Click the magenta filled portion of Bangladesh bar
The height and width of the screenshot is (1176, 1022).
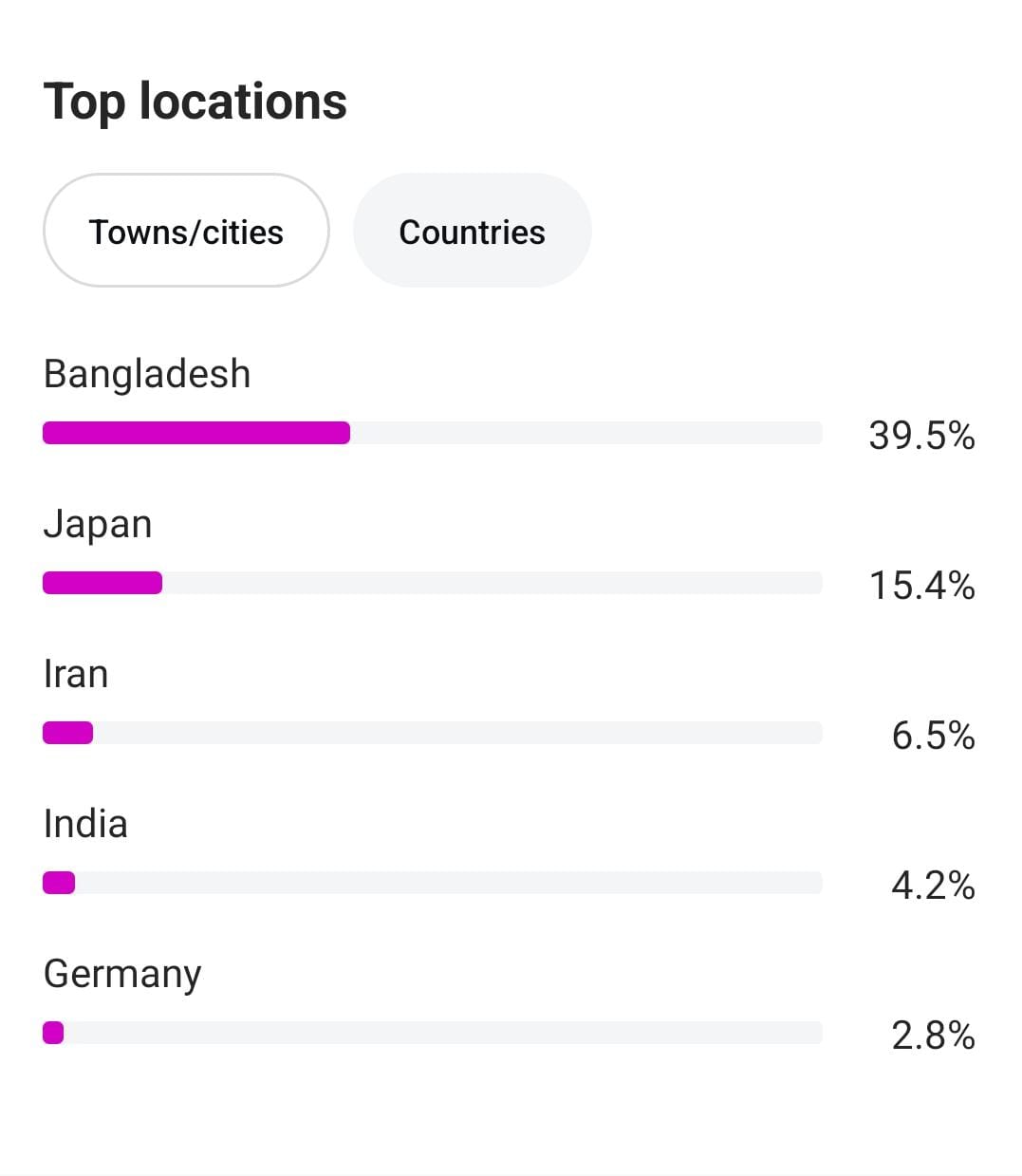click(196, 433)
